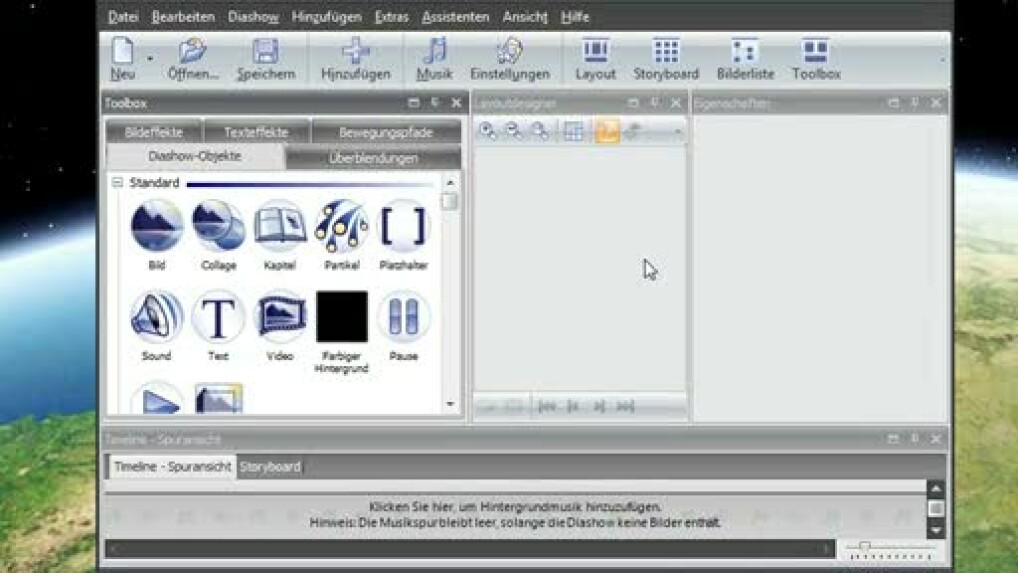Select the Collage object icon
The image size is (1018, 573).
(218, 226)
